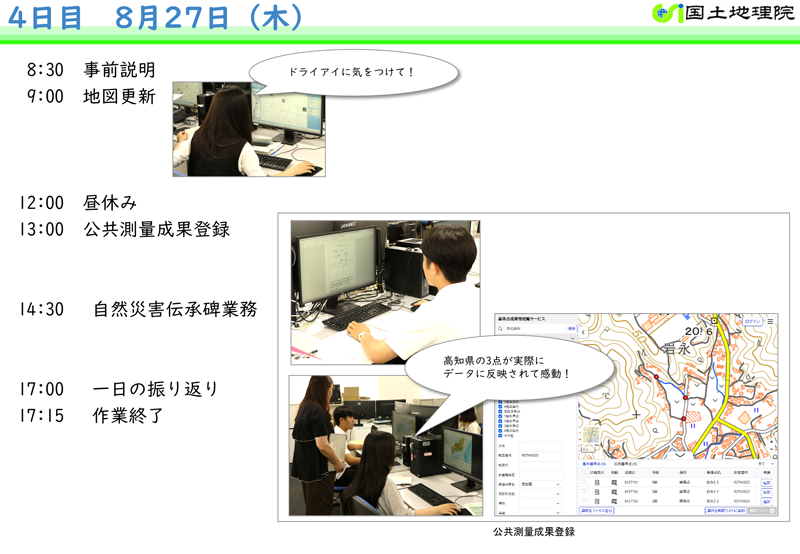This screenshot has height=554, width=800.
Task: Click the middle red survey point marker
Action: click(x=685, y=397)
